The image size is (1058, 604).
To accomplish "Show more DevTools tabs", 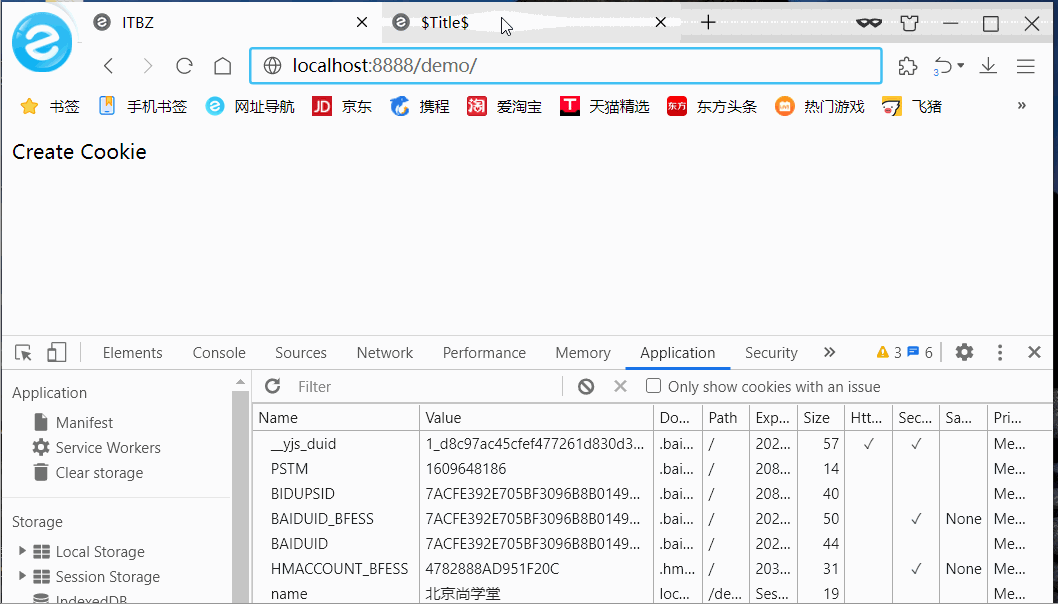I will click(830, 352).
